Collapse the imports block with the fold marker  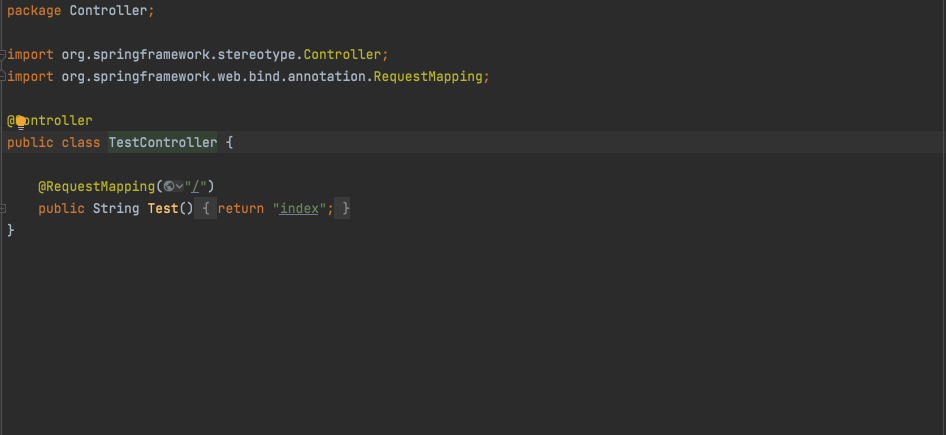coord(3,55)
